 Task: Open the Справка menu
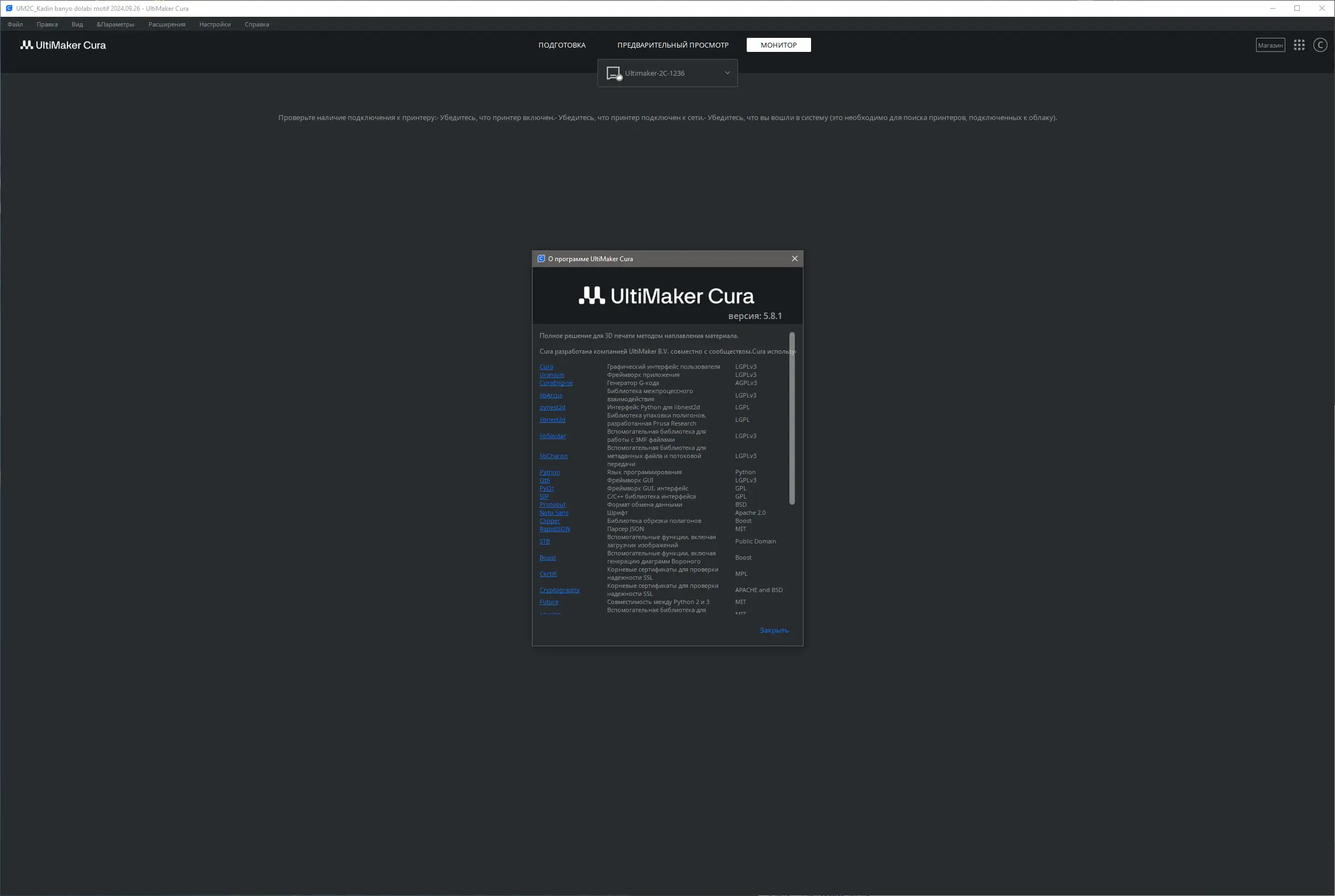256,24
